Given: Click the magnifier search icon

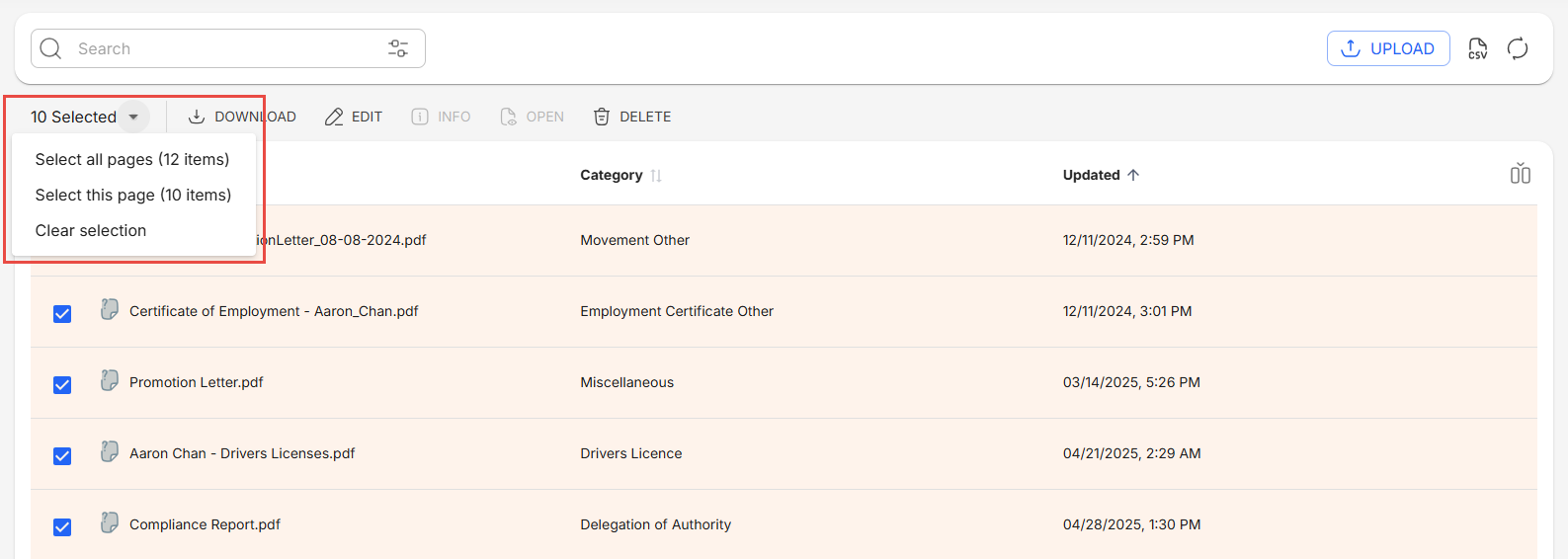Looking at the screenshot, I should pos(51,48).
